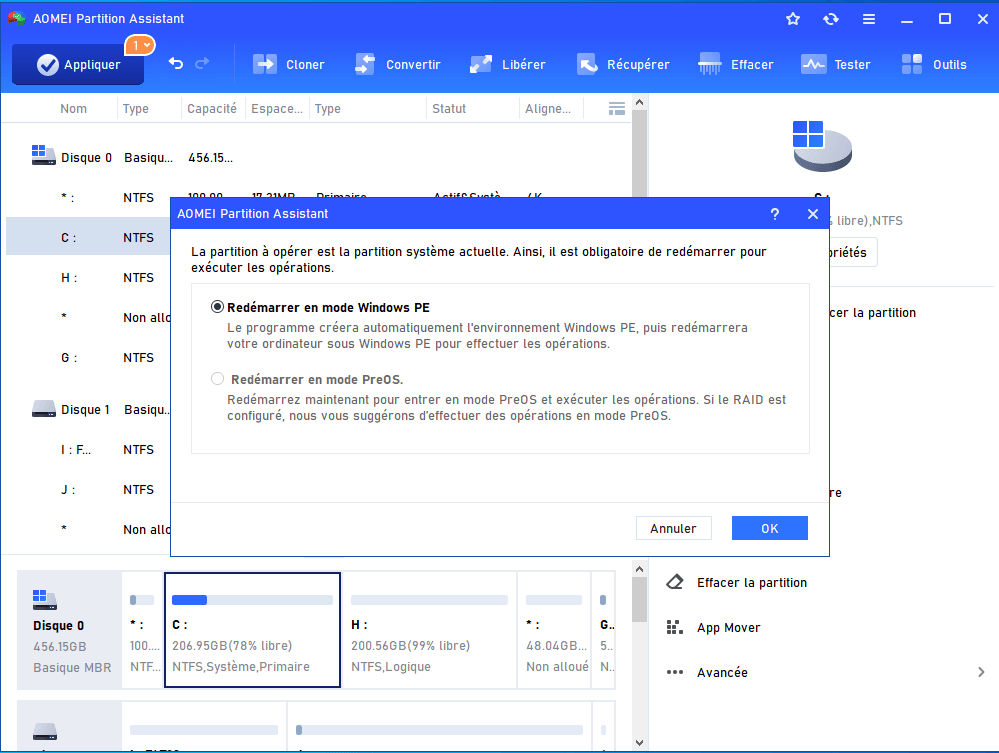Click the large disk icon in right panel
Viewport: 999px width, 753px height.
tap(822, 146)
